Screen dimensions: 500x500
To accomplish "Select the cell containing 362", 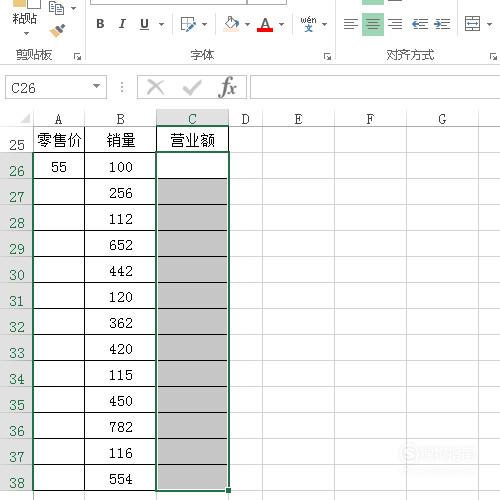I will coord(120,322).
